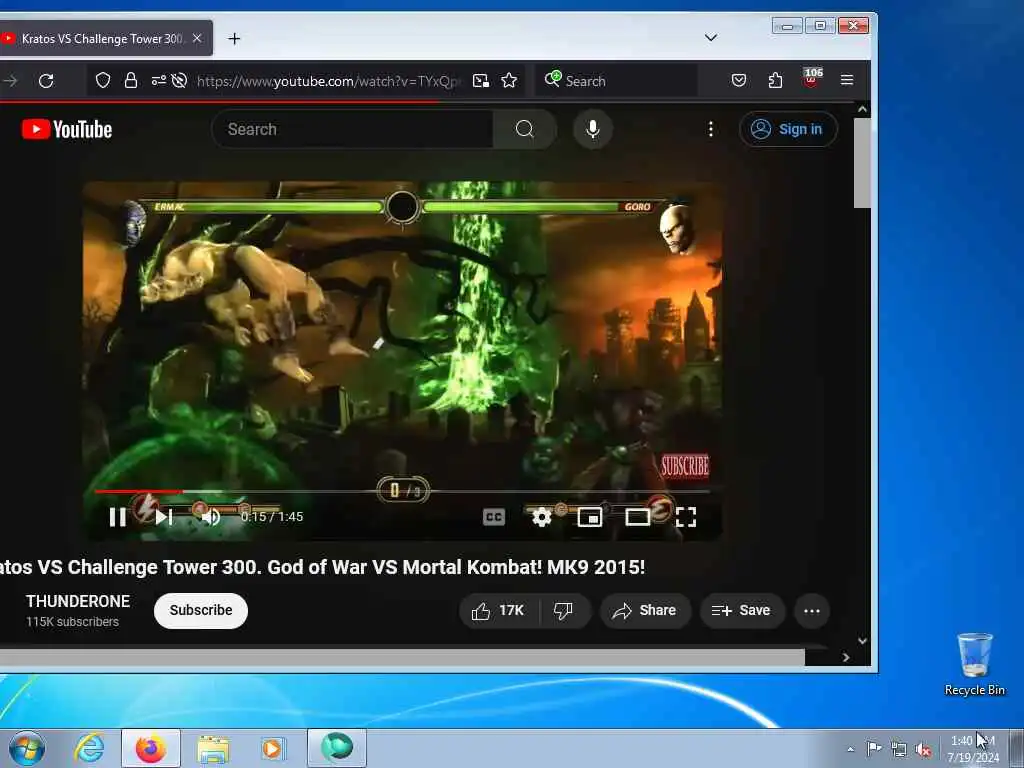
Task: Go forward in browser history
Action: click(x=10, y=81)
